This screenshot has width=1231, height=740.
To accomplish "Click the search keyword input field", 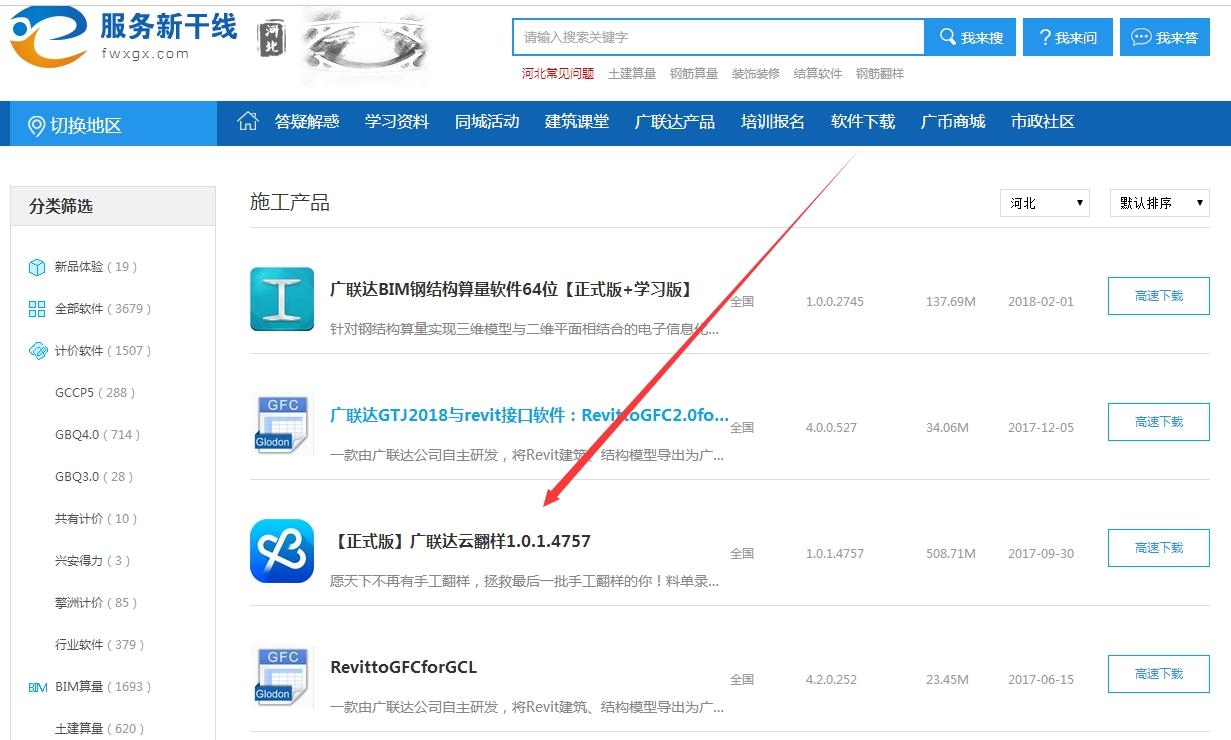I will coord(718,37).
